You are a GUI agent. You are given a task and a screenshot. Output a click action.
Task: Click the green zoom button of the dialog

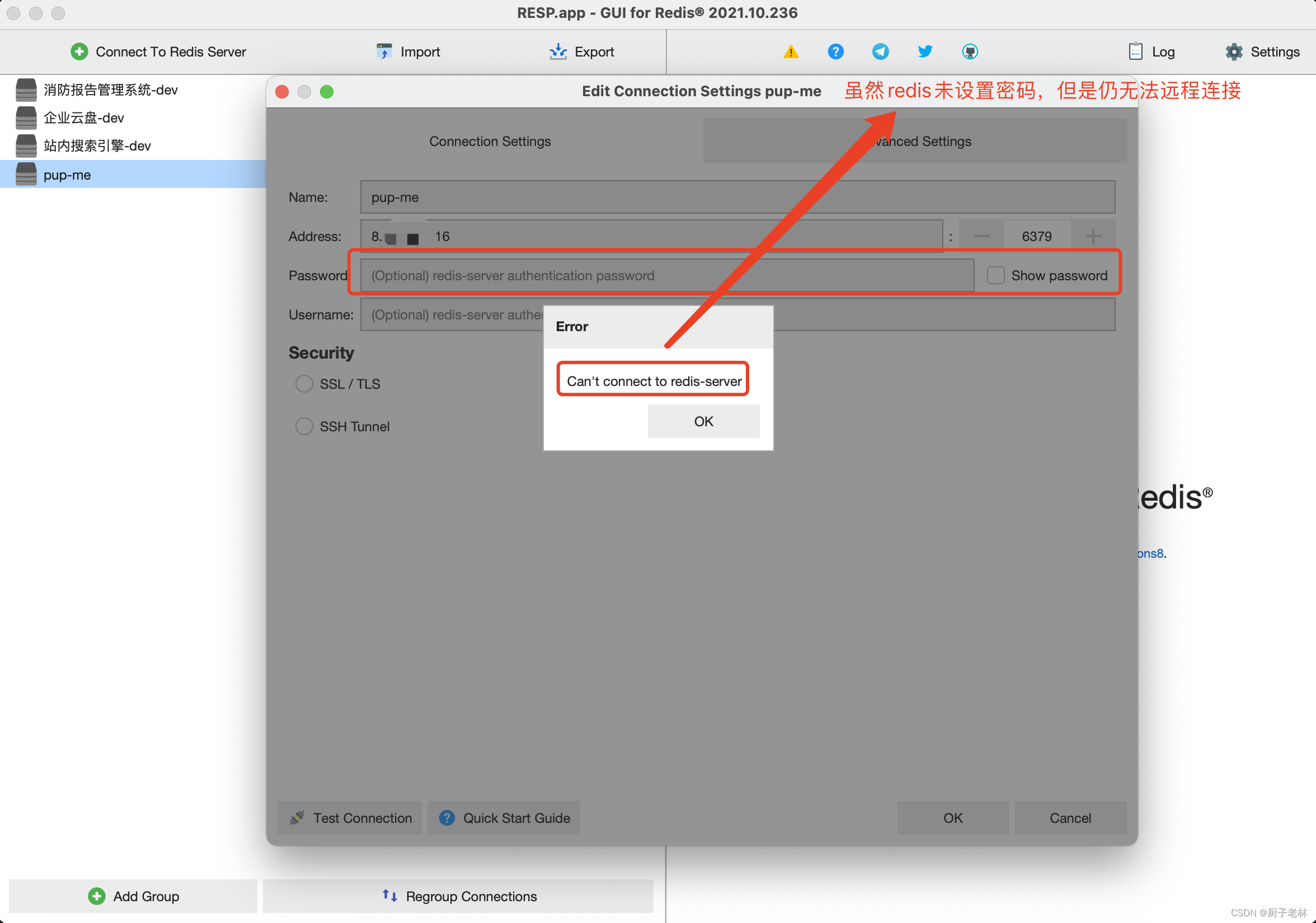(x=327, y=91)
